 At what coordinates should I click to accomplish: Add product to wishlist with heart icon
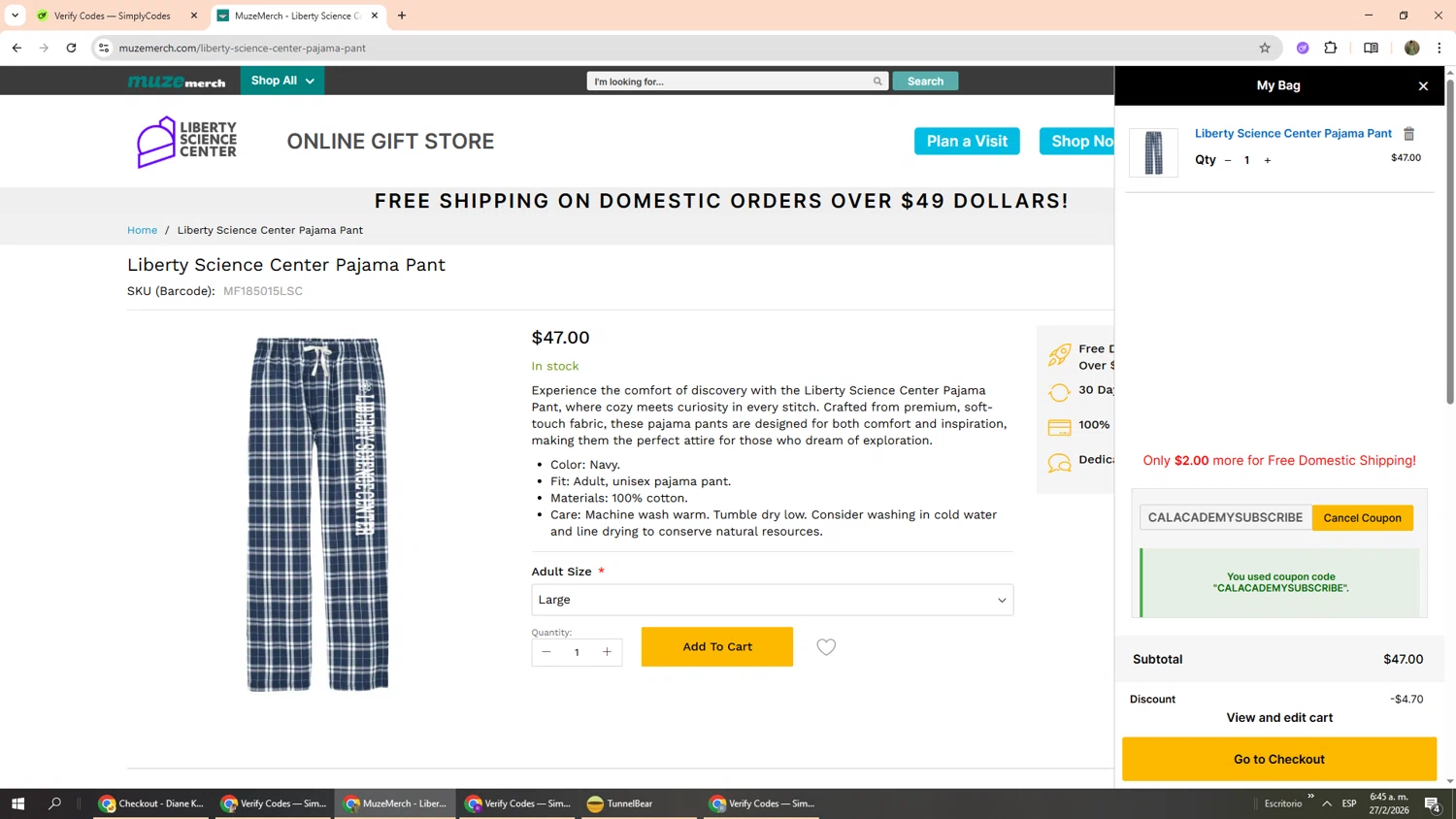tap(826, 647)
